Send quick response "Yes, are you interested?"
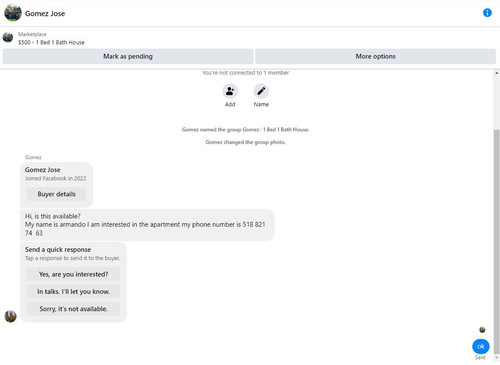500x365 pixels. click(x=73, y=274)
